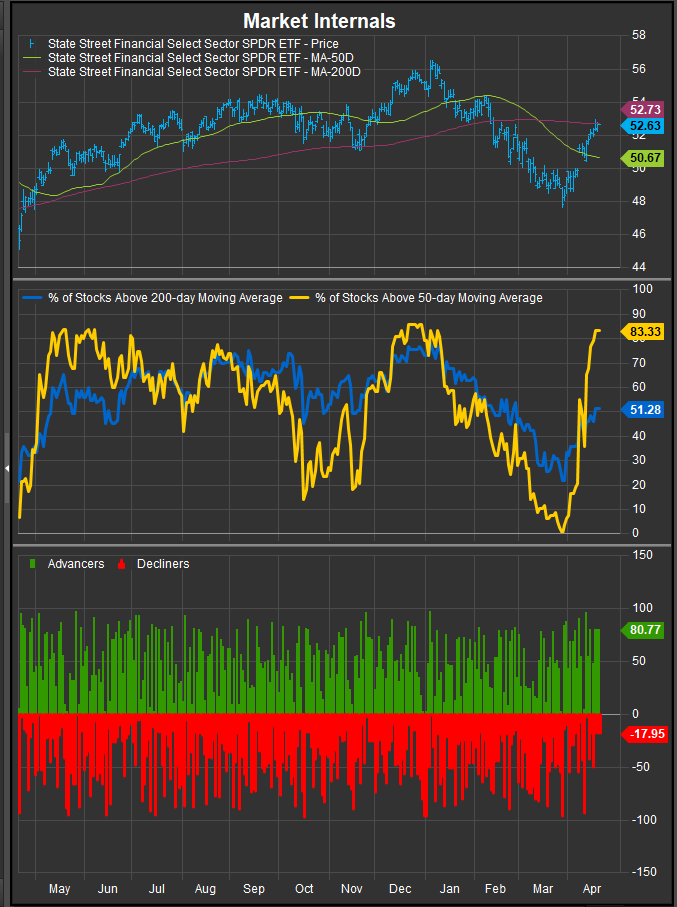The height and width of the screenshot is (907, 677).
Task: Select the green 50.67 MA-50D value tag
Action: point(643,158)
